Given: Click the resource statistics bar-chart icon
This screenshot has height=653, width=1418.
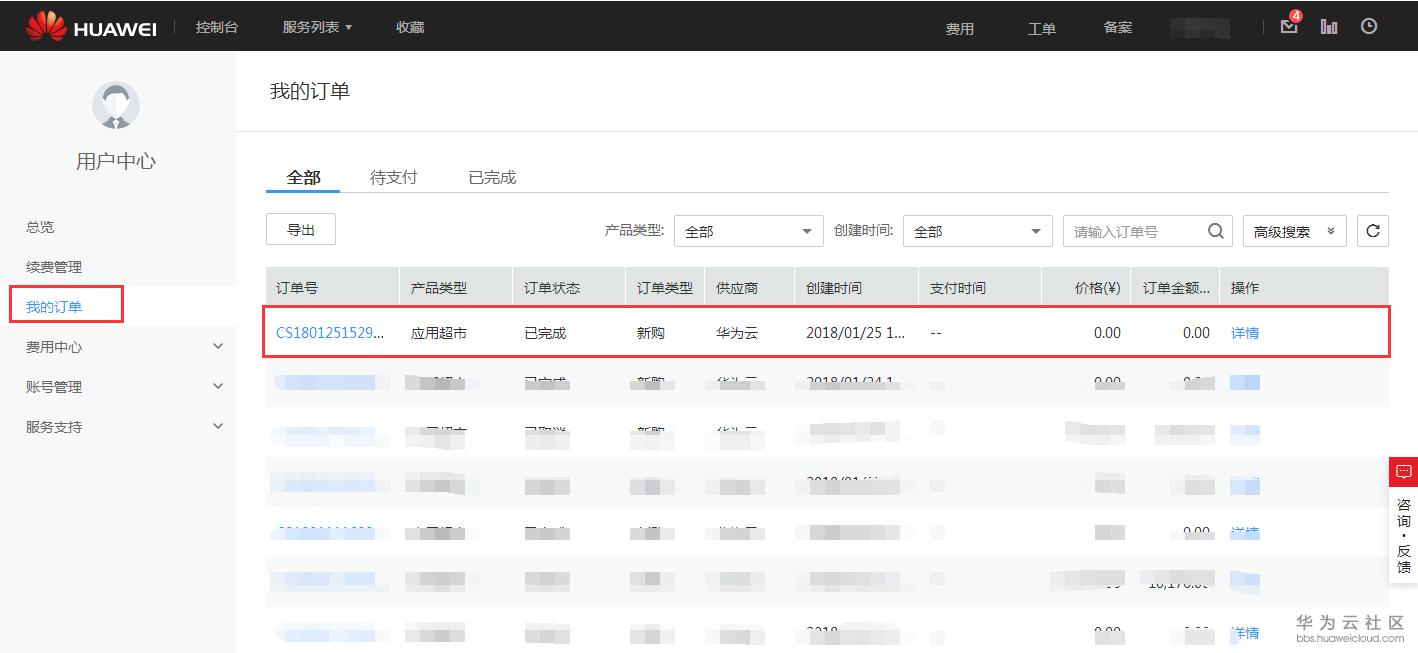Looking at the screenshot, I should click(1329, 26).
